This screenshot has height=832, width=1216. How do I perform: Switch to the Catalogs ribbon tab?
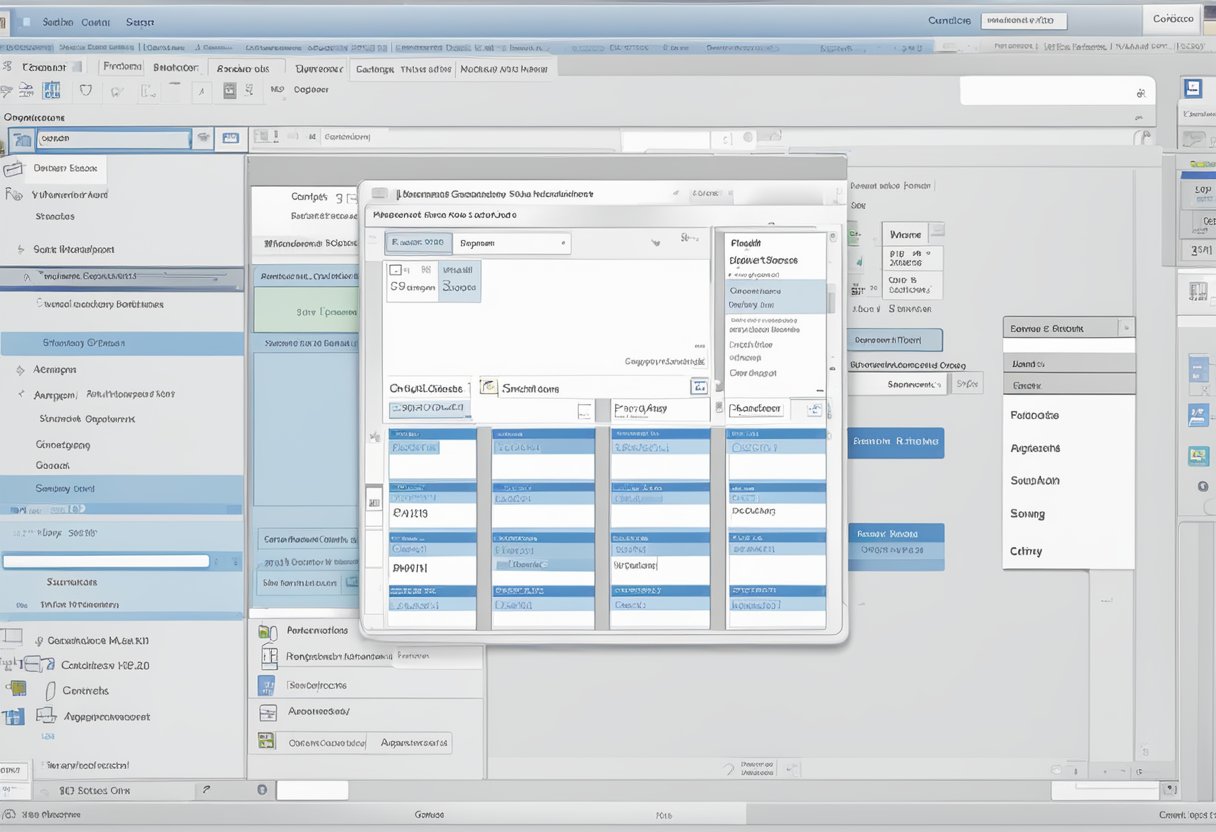pyautogui.click(x=376, y=69)
